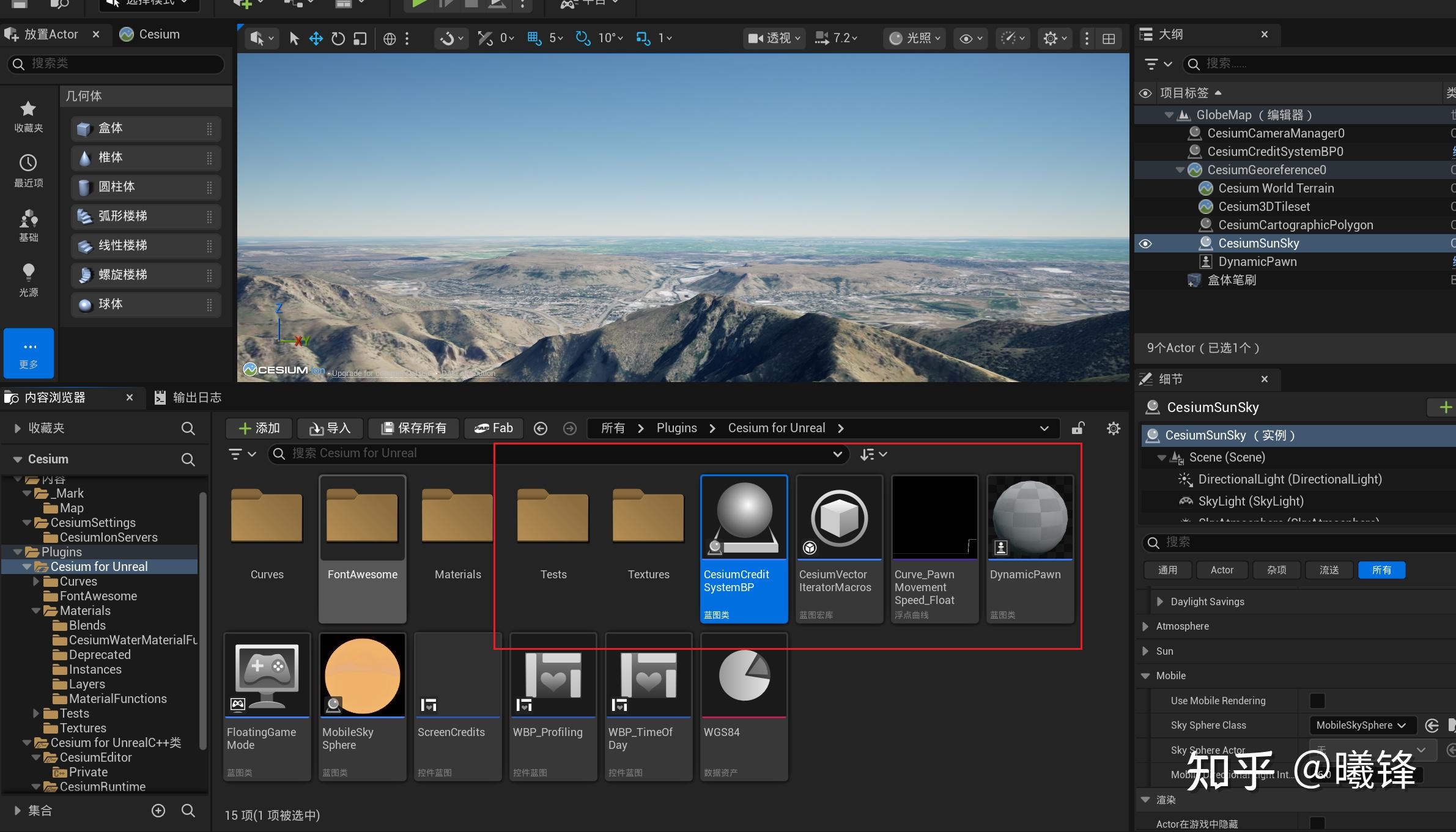The image size is (1456, 832).
Task: Check Actor hidden in game checkbox
Action: click(1317, 823)
